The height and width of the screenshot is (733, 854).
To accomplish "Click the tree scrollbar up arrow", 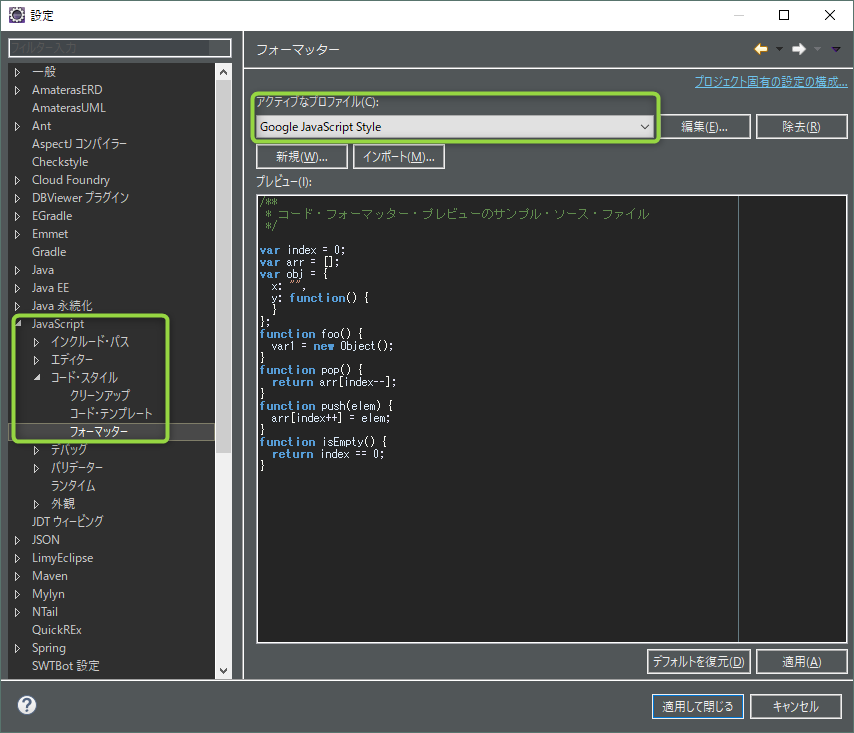I will [223, 72].
